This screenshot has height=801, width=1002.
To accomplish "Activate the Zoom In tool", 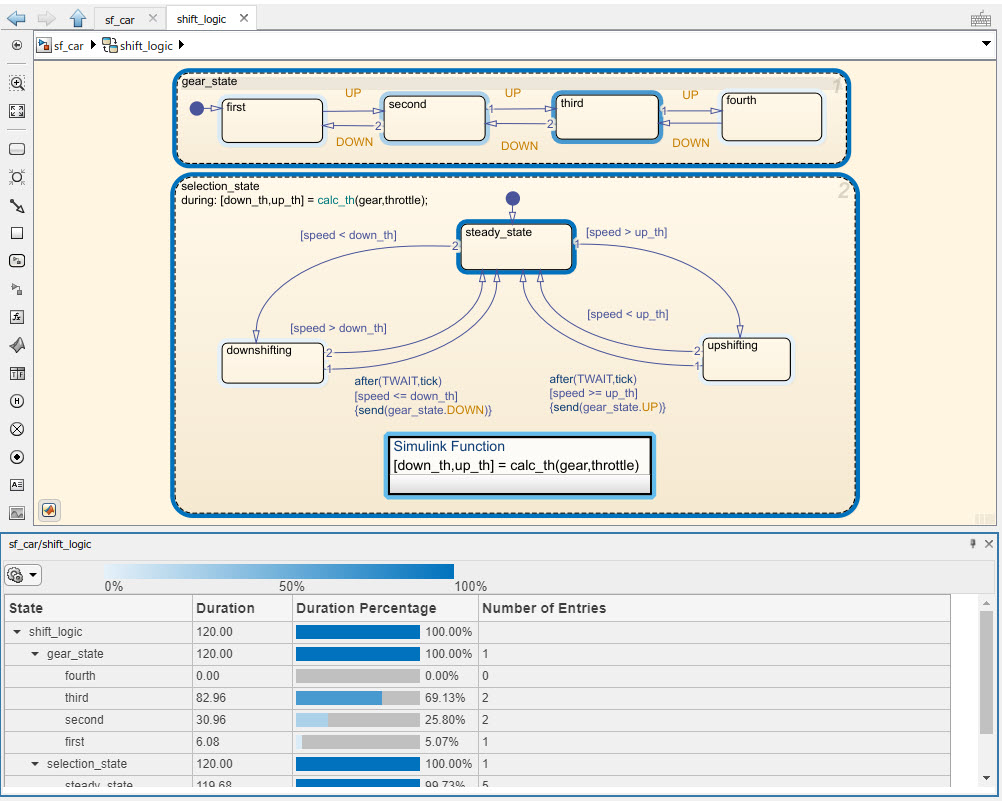I will [x=16, y=85].
